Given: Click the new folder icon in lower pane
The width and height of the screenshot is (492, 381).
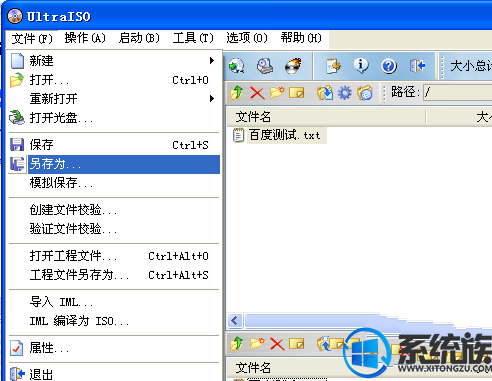Looking at the screenshot, I should coord(257,343).
